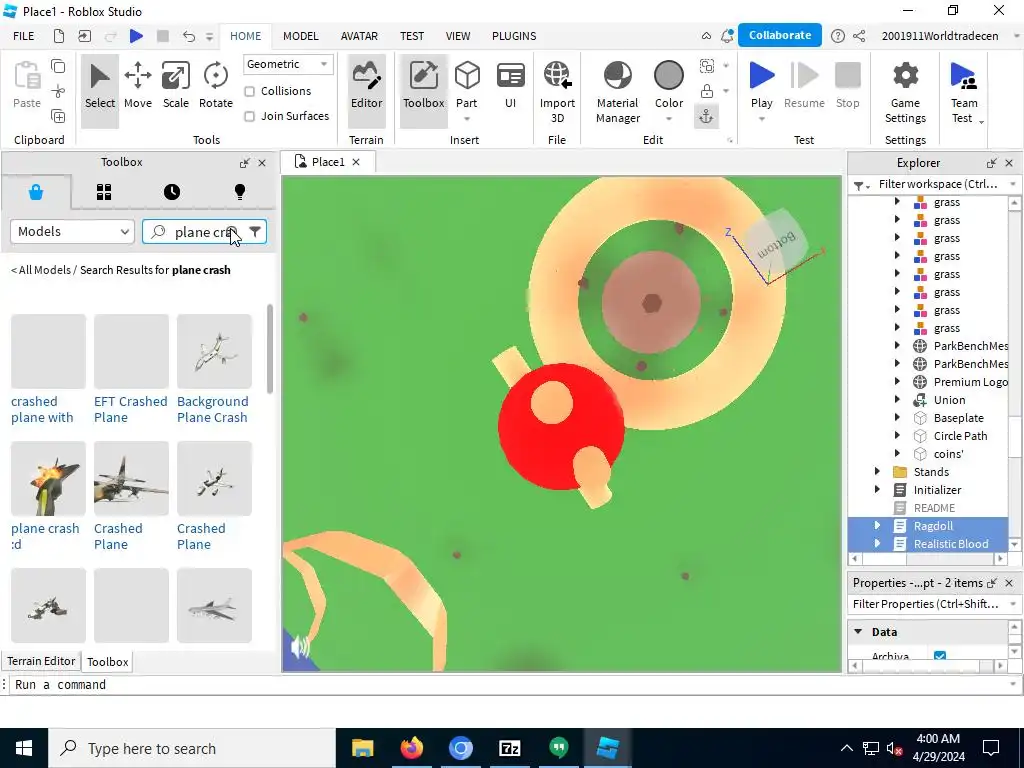Open the Play mode dropdown arrow
The image size is (1024, 768).
761,119
